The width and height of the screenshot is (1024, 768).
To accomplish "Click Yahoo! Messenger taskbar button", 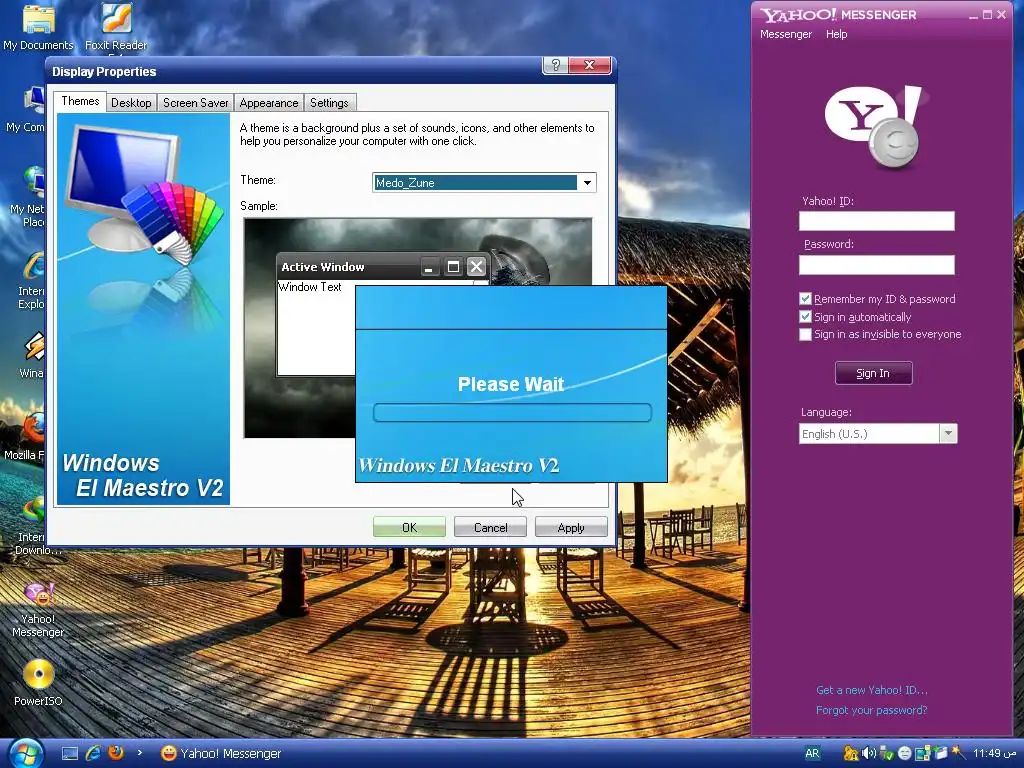I will [x=221, y=754].
